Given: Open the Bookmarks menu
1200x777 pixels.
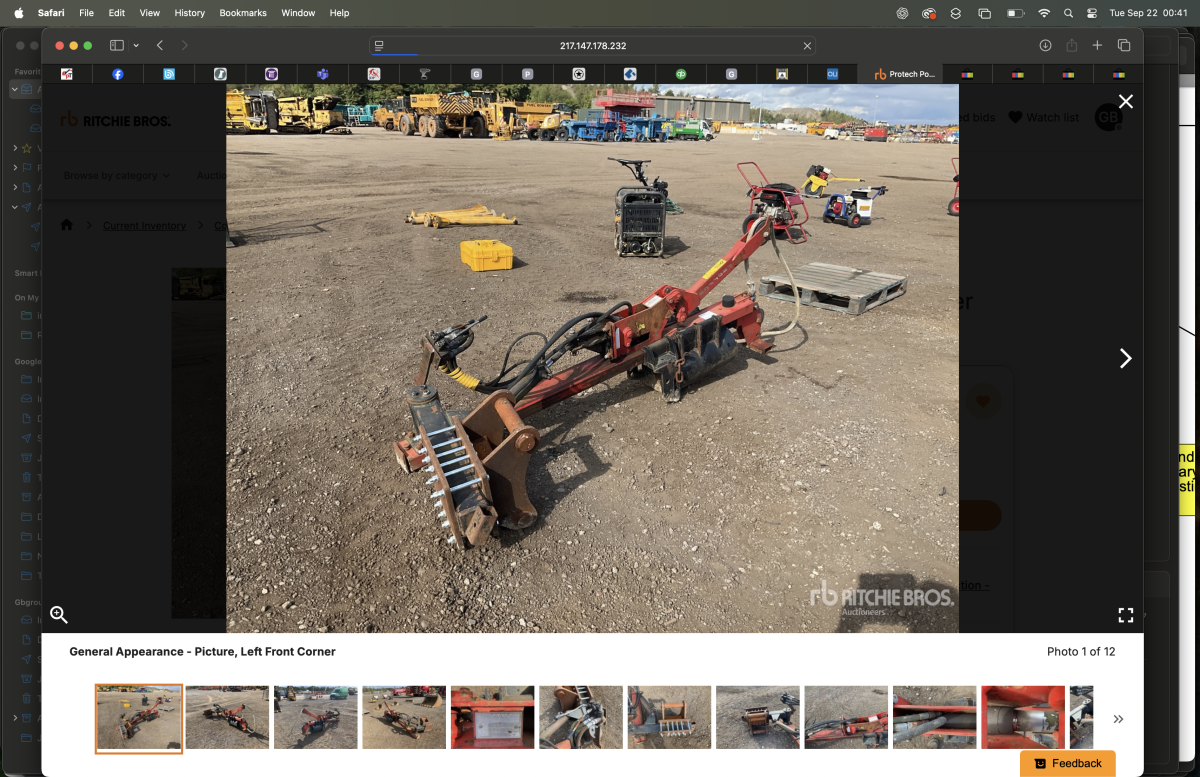Looking at the screenshot, I should click(x=243, y=13).
